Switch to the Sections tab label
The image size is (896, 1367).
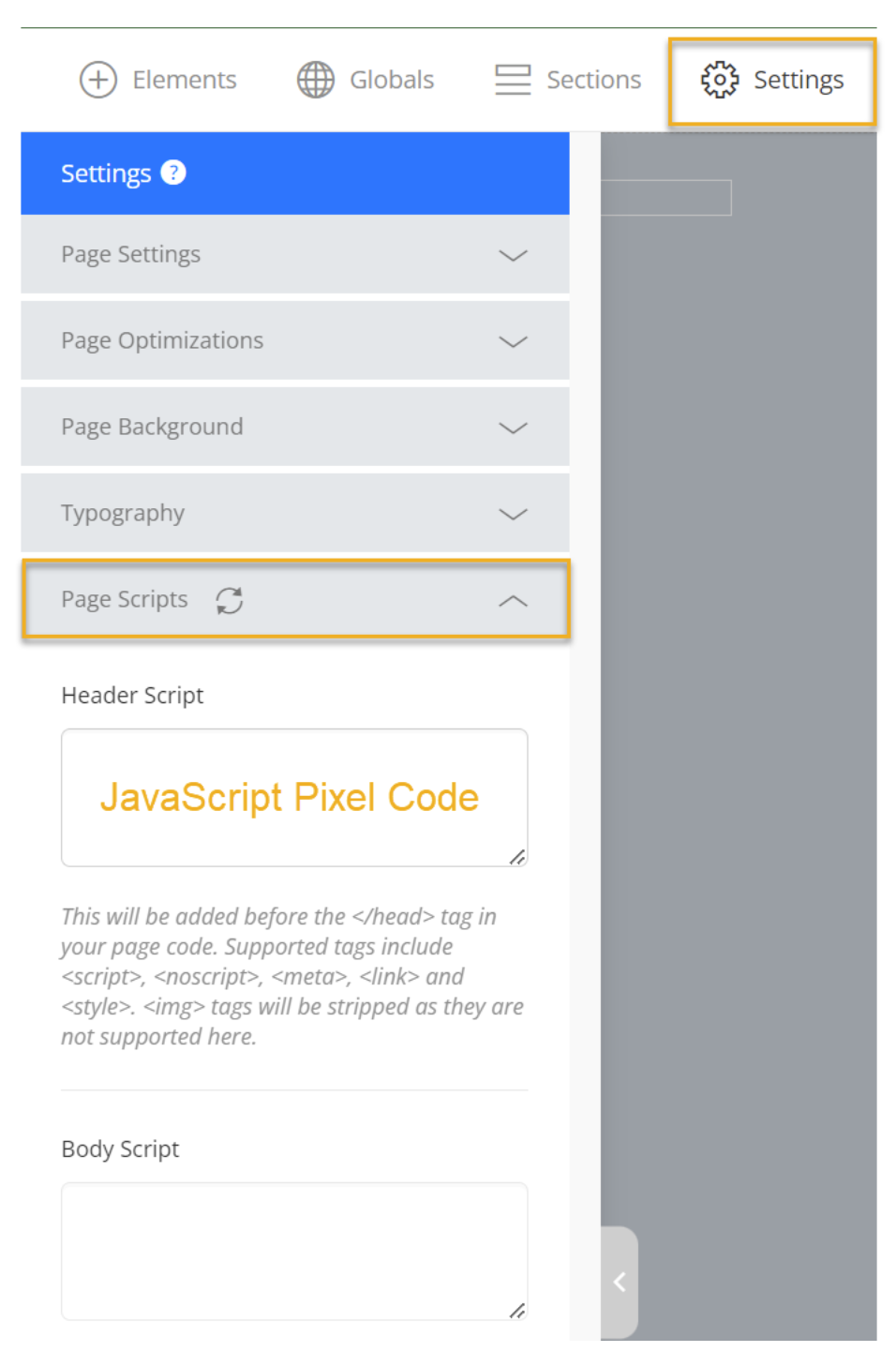click(x=593, y=80)
